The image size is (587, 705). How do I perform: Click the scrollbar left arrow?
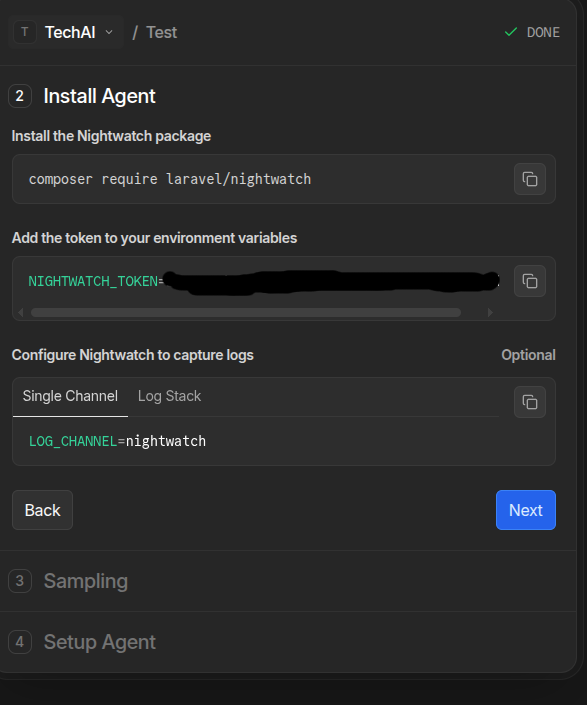tap(21, 312)
